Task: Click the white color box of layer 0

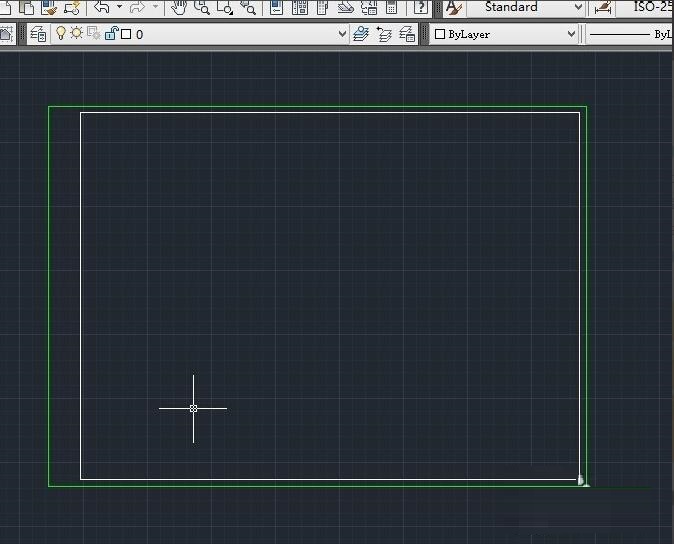Action: 126,34
